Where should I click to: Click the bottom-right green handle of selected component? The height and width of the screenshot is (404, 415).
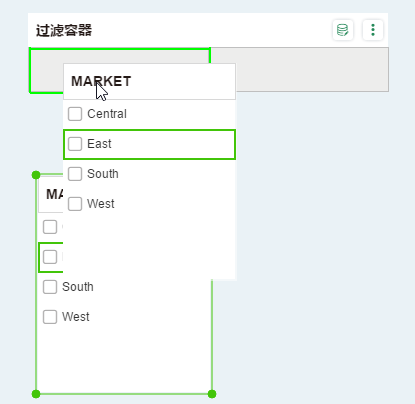[x=212, y=394]
